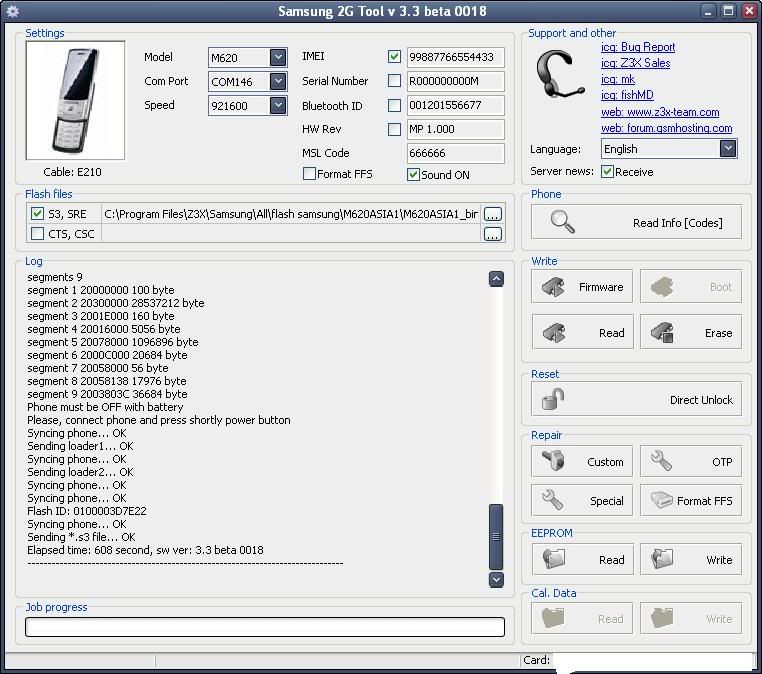
Task: Click the Write section Read chip icon
Action: click(x=554, y=333)
